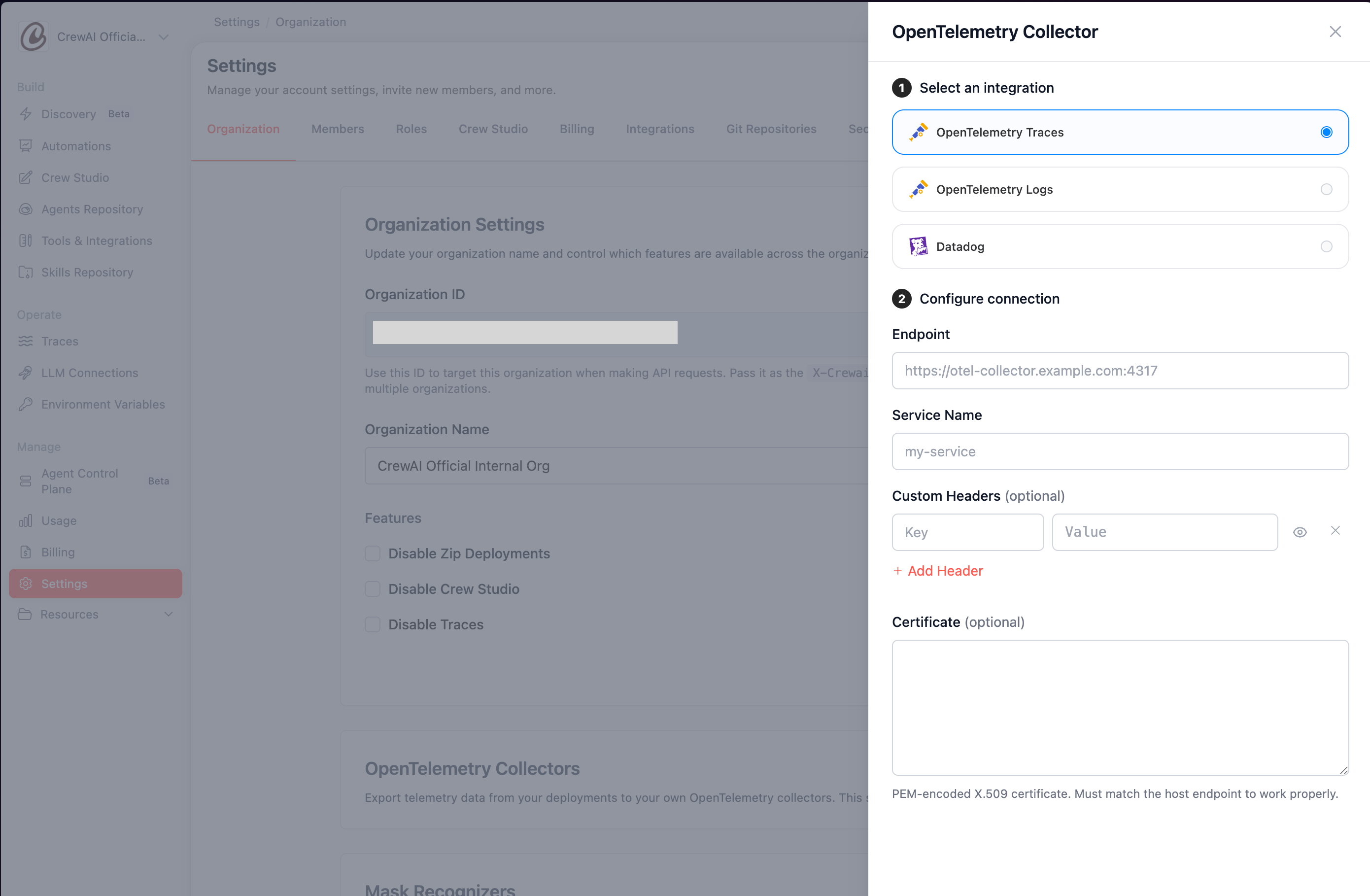Click the OpenTelemetry Traces telescope icon

(918, 132)
